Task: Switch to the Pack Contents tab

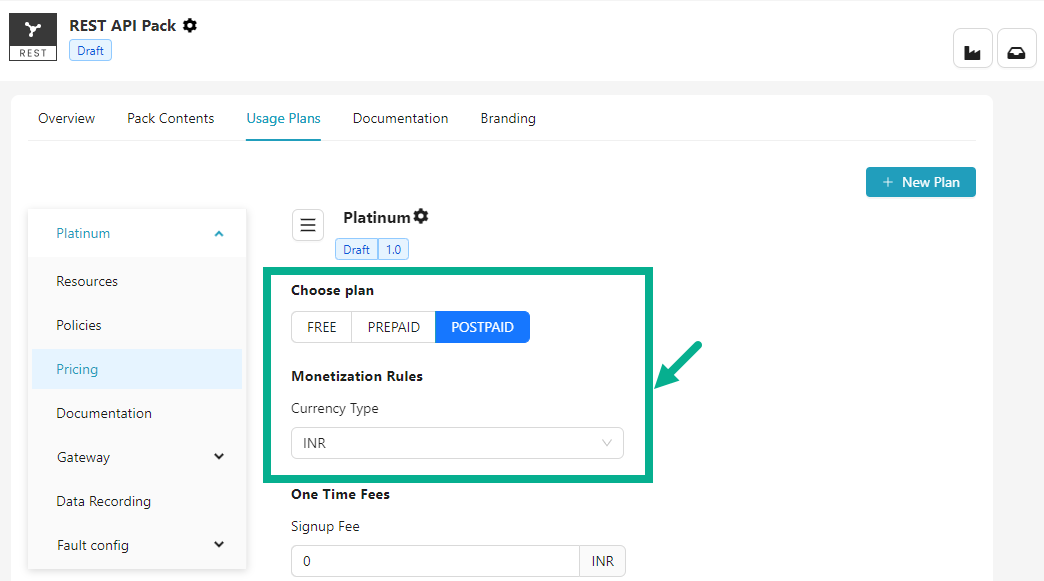Action: pyautogui.click(x=170, y=118)
